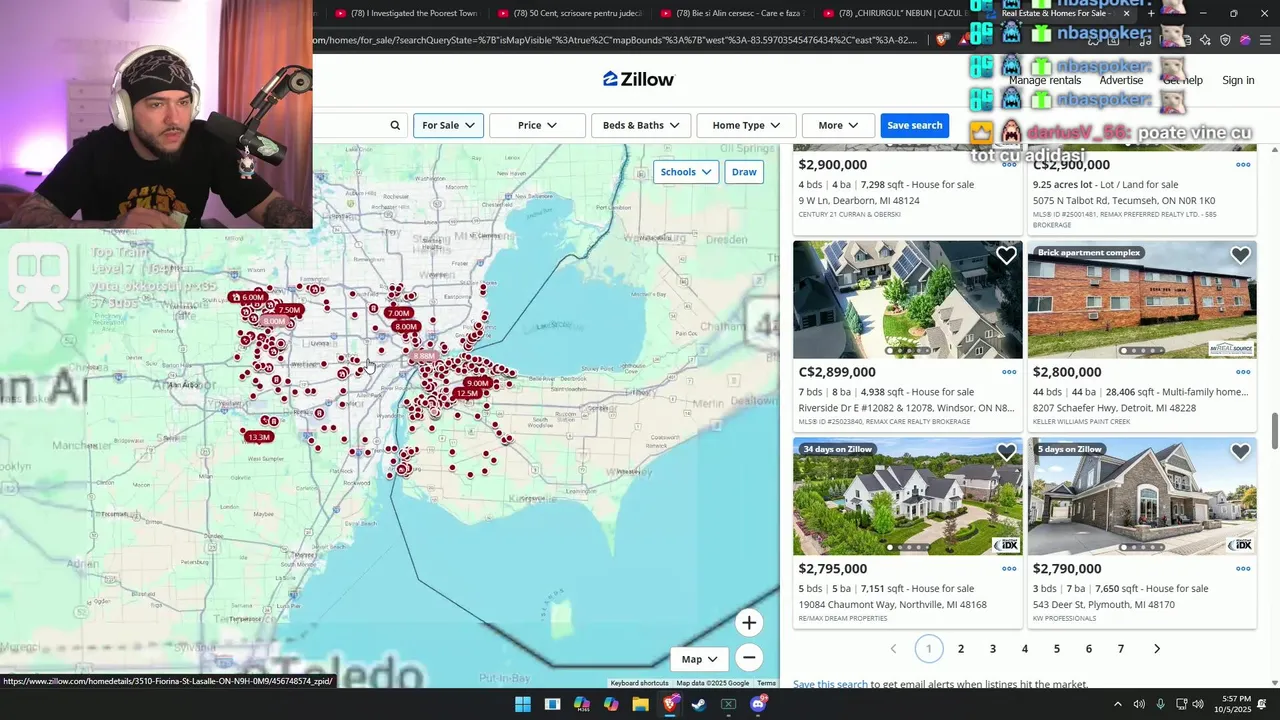This screenshot has height=720, width=1280.
Task: Click the 13.3M map price marker
Action: [x=259, y=437]
